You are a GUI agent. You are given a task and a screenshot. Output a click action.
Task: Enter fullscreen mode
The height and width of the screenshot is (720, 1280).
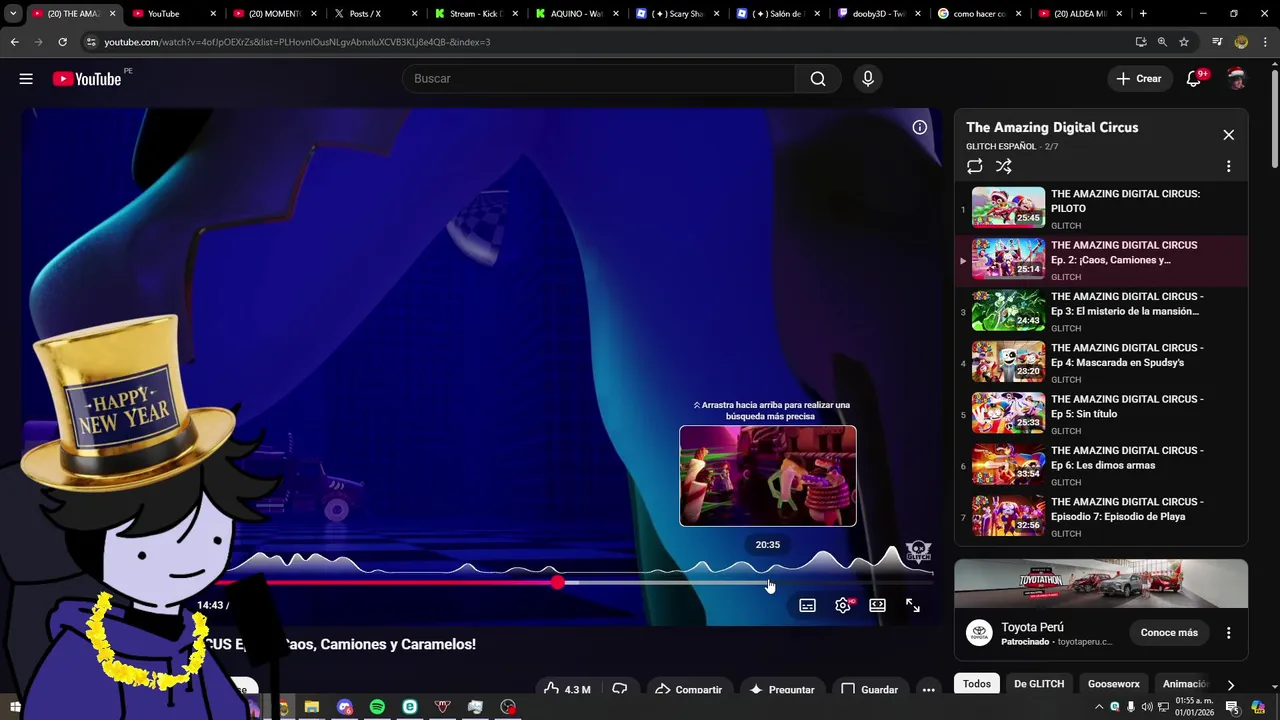(913, 606)
